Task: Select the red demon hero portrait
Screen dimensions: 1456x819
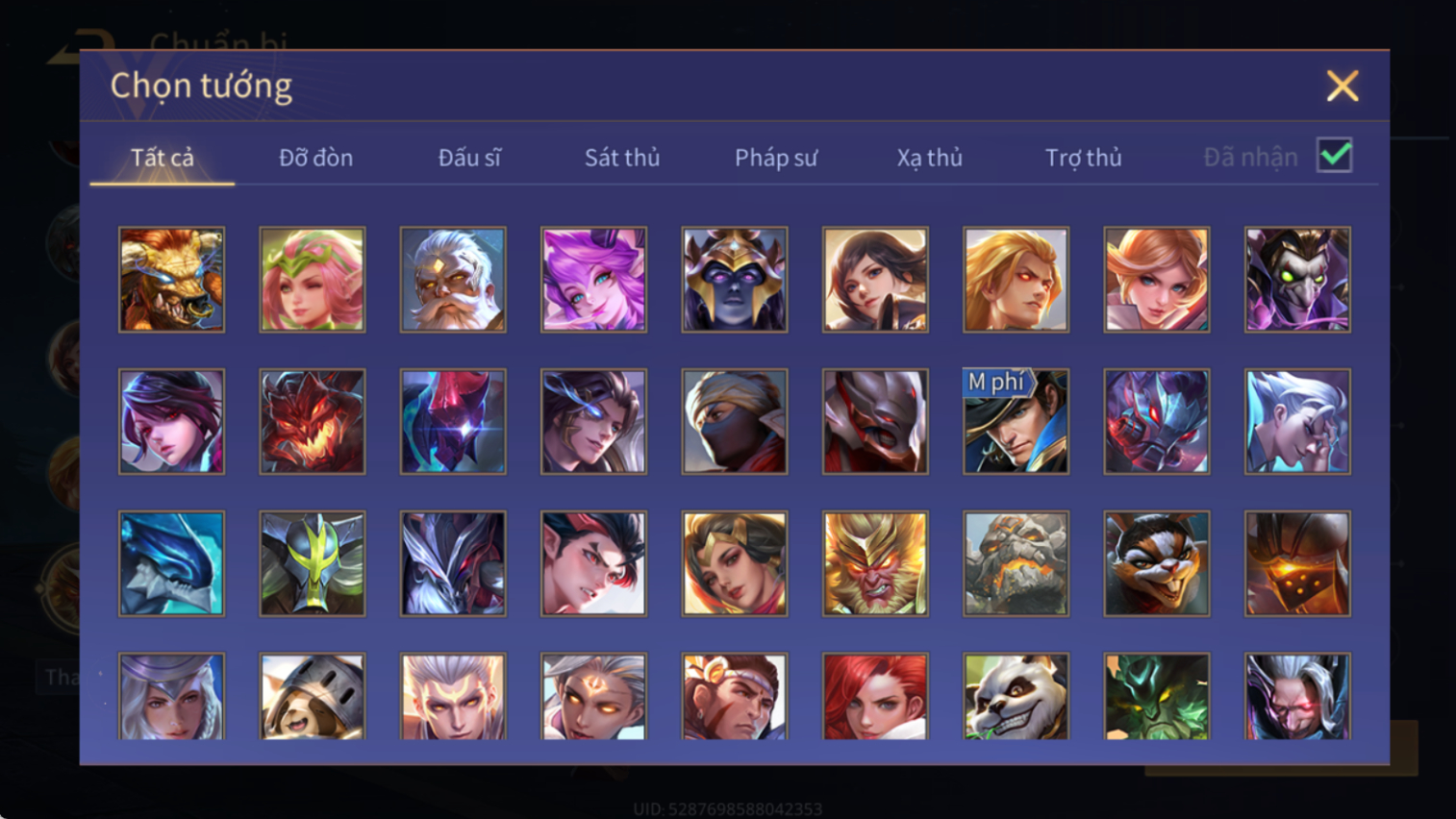Action: (x=313, y=421)
